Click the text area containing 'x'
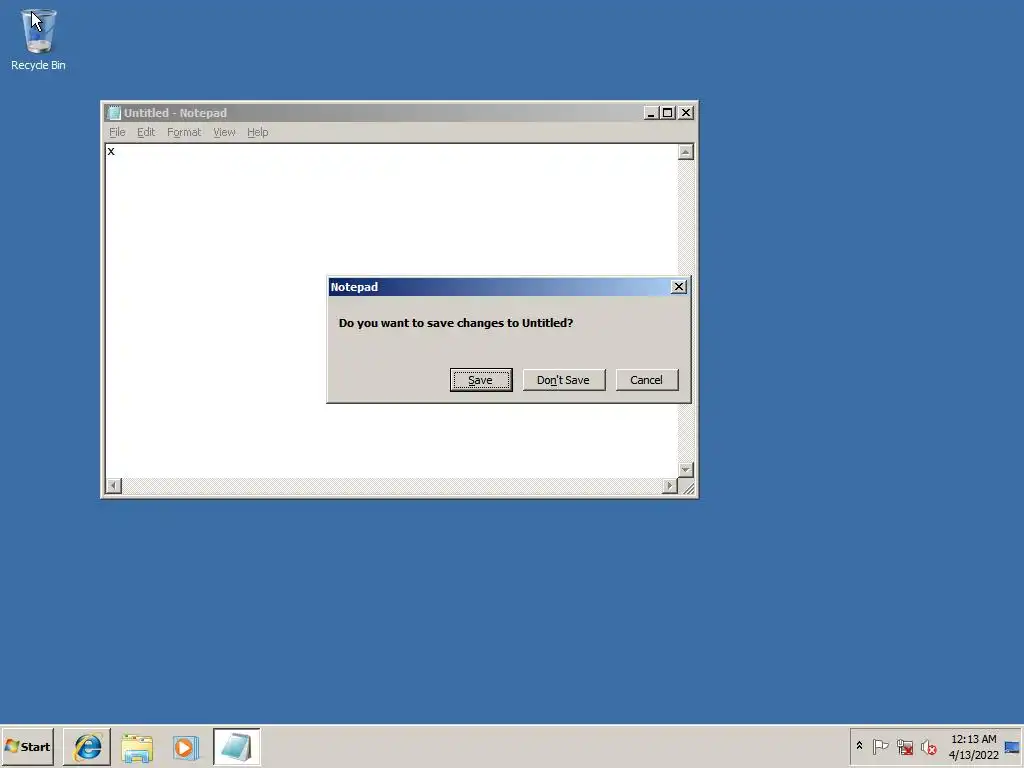 pyautogui.click(x=391, y=311)
